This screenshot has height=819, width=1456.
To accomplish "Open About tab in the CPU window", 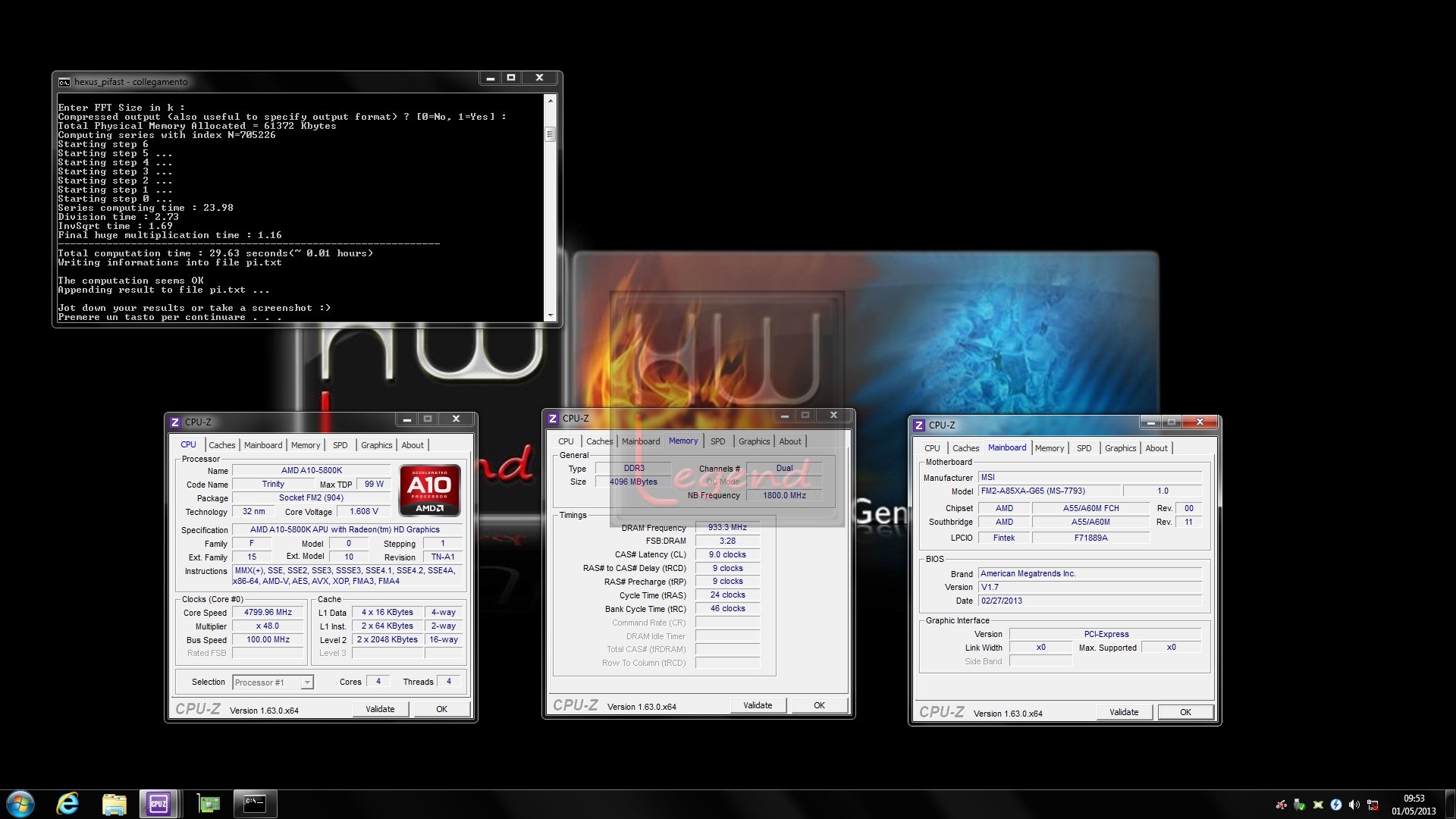I will pos(413,445).
